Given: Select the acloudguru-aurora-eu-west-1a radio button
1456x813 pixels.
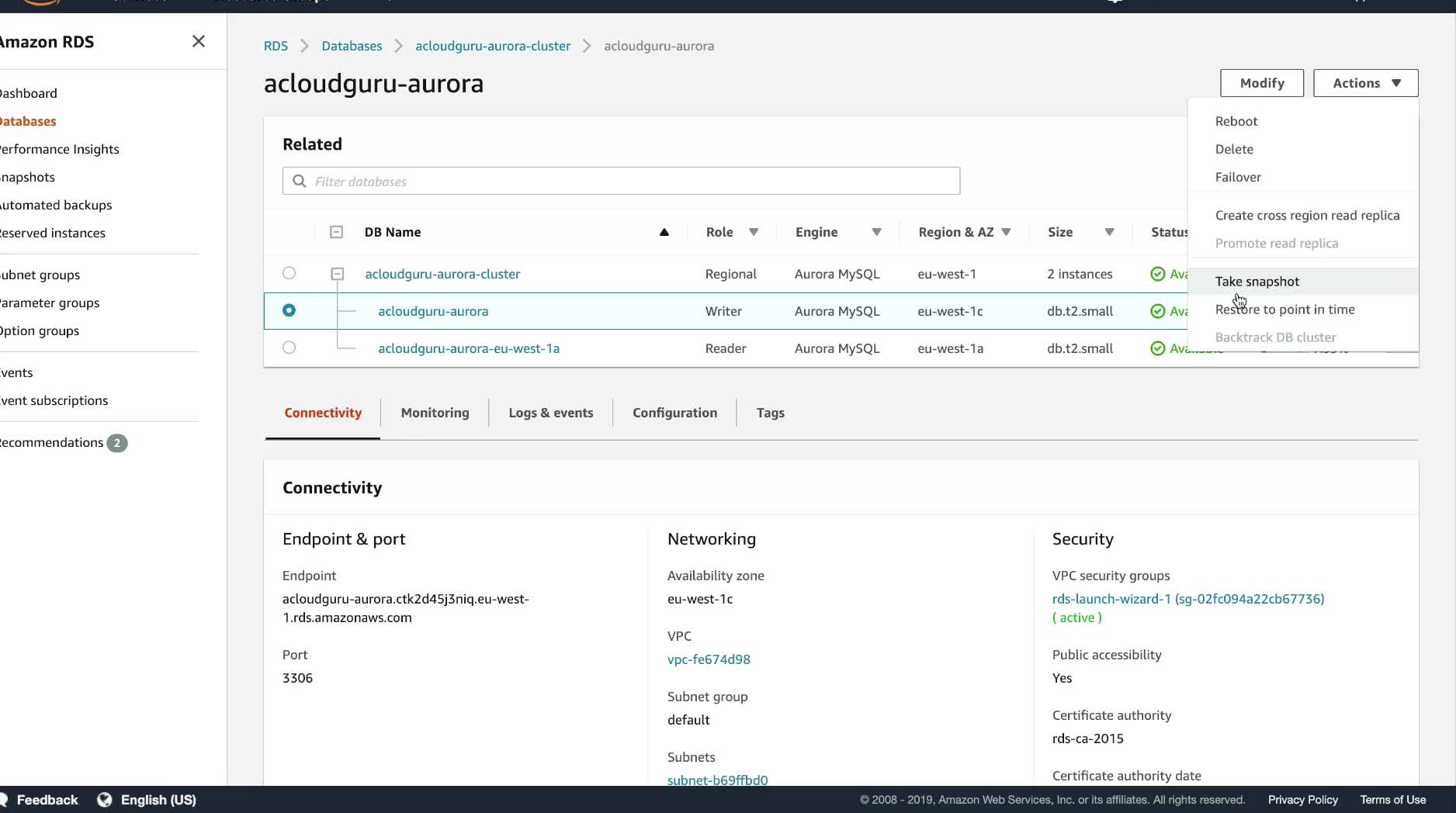Looking at the screenshot, I should [289, 348].
